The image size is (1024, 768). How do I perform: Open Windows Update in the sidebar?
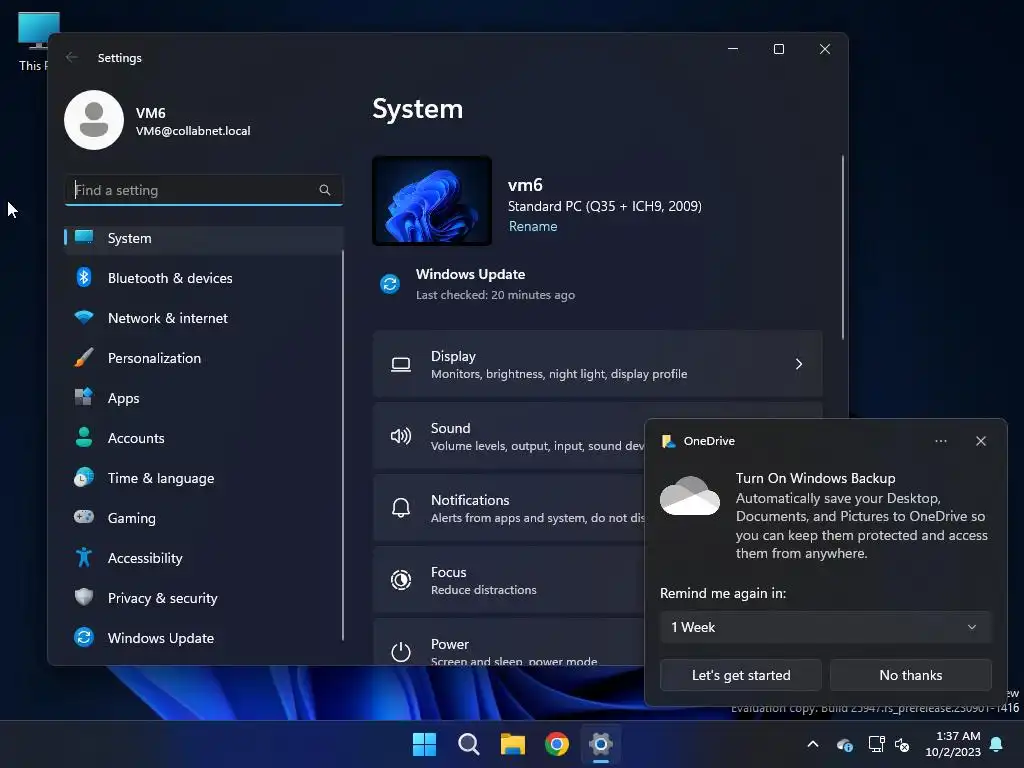204,638
